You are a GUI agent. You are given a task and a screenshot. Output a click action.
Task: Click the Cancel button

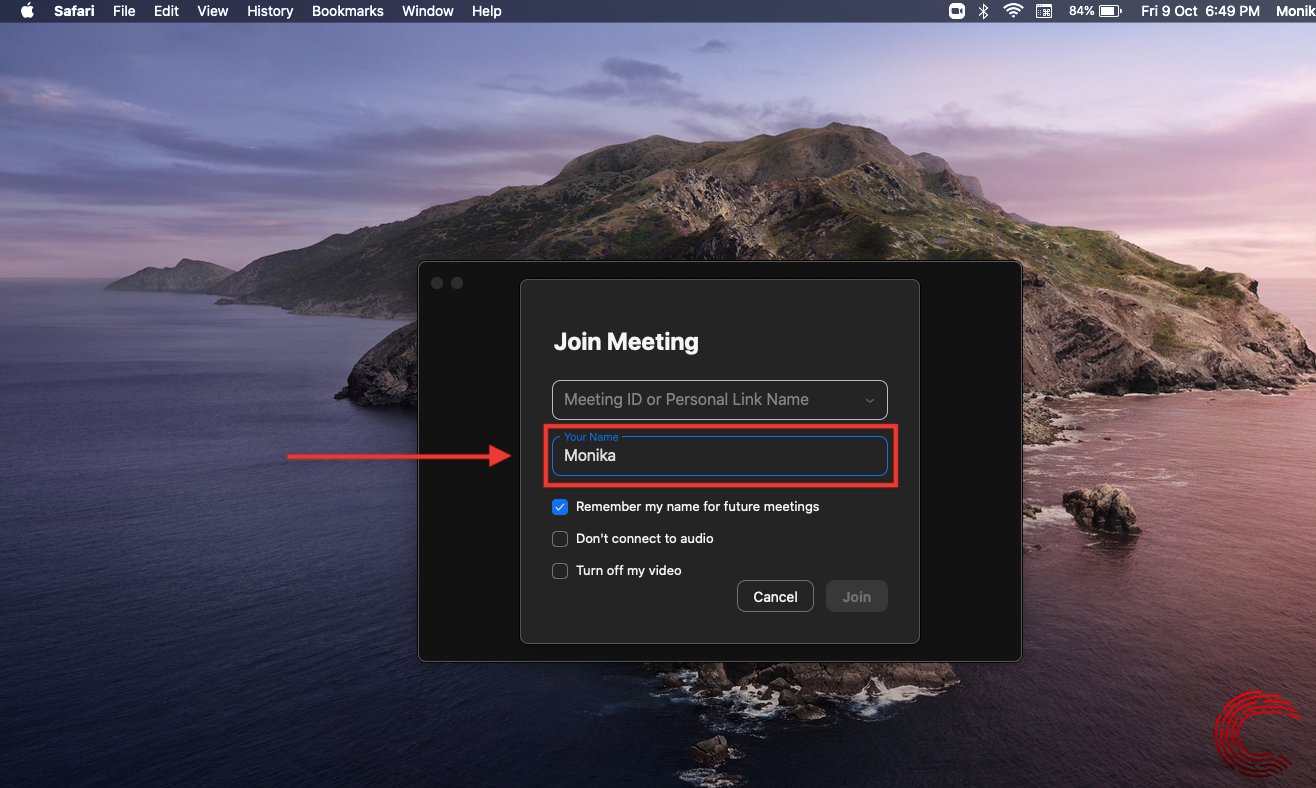click(775, 596)
